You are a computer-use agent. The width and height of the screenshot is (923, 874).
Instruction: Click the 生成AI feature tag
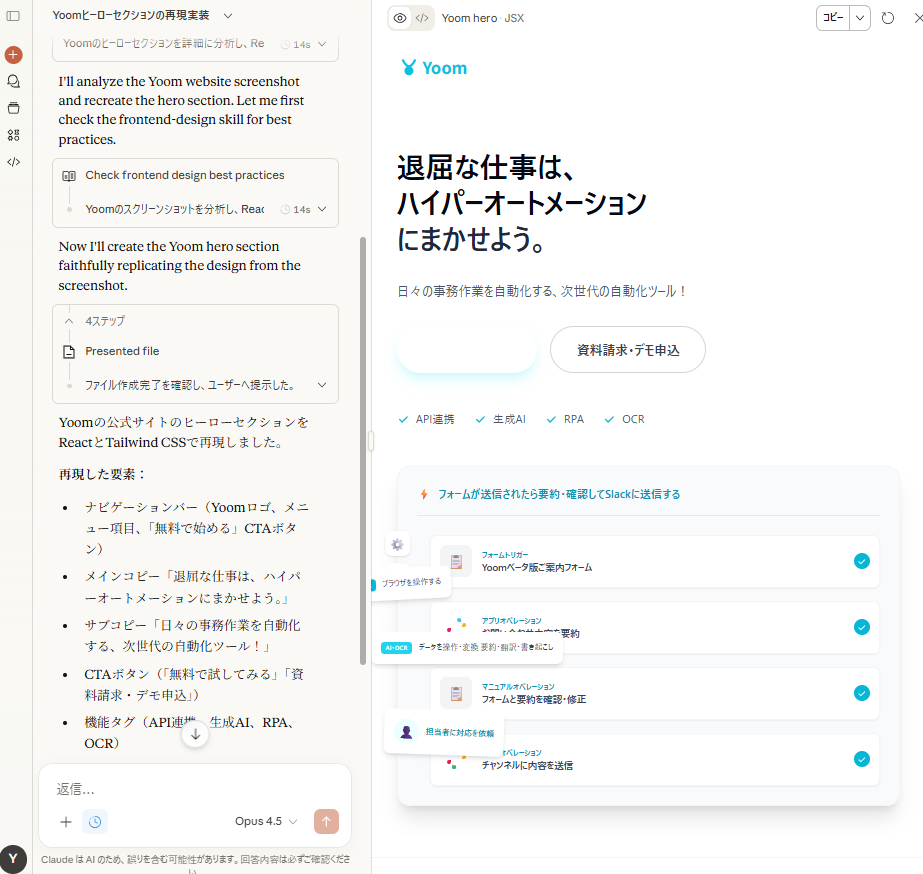tap(500, 419)
